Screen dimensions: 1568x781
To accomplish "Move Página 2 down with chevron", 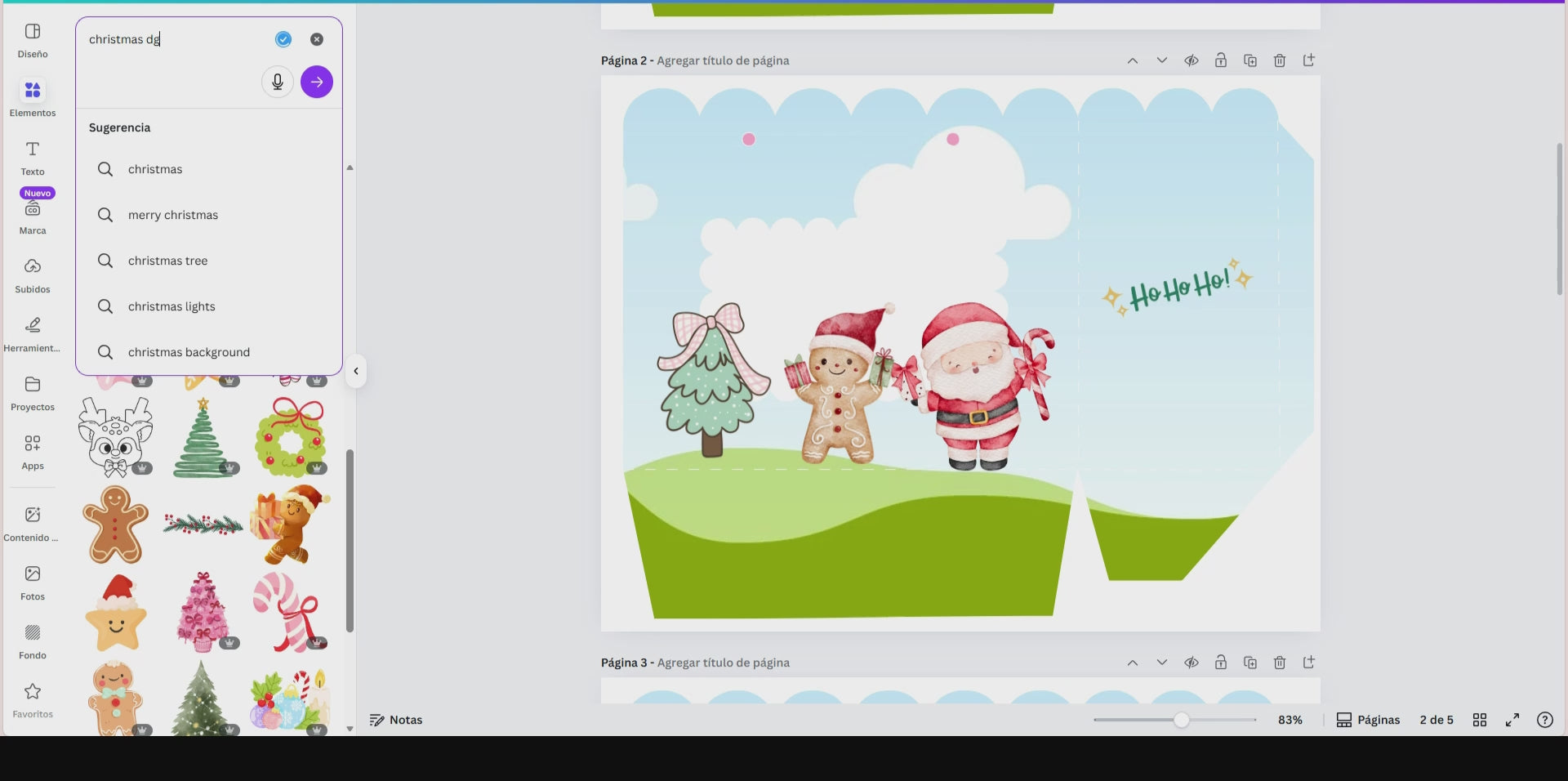I will [1162, 60].
